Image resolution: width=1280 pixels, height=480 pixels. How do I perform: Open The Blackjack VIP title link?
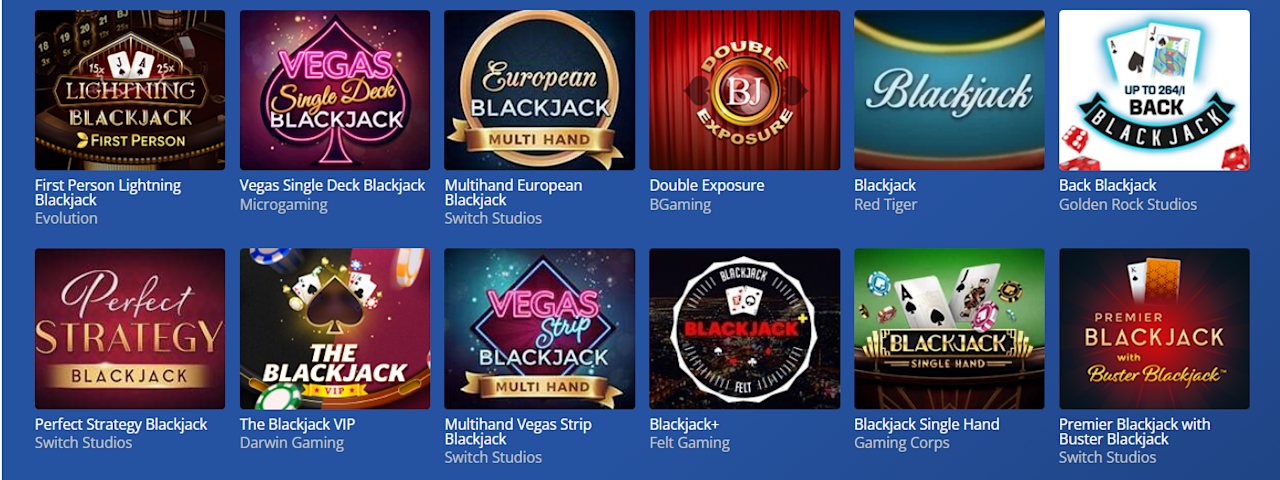pyautogui.click(x=297, y=424)
